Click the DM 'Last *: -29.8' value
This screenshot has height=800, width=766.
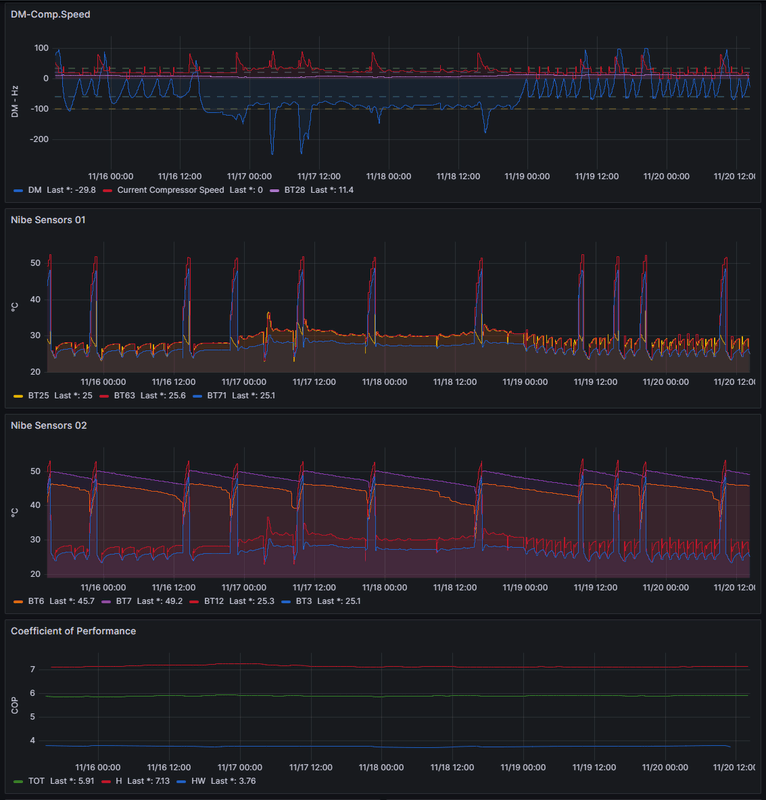click(x=71, y=190)
